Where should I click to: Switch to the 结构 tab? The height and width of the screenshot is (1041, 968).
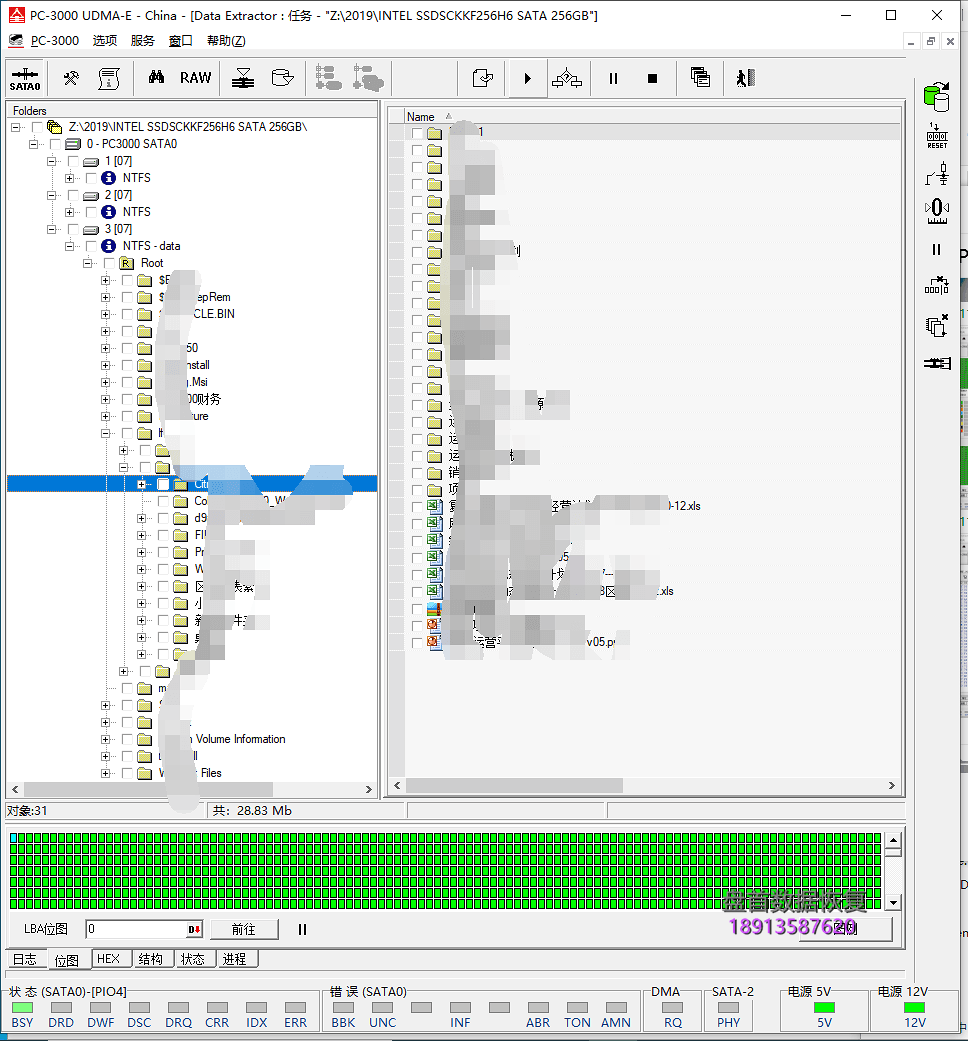[x=151, y=959]
